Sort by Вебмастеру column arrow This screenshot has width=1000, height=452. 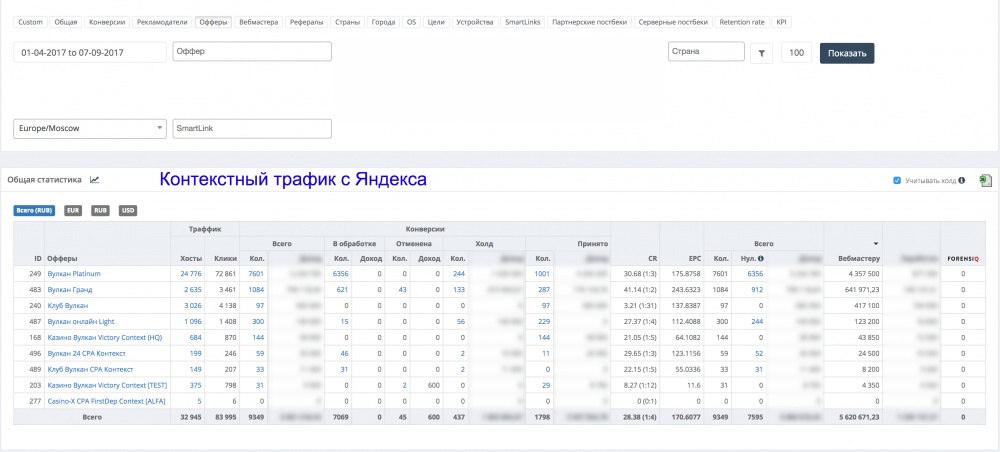(x=876, y=244)
